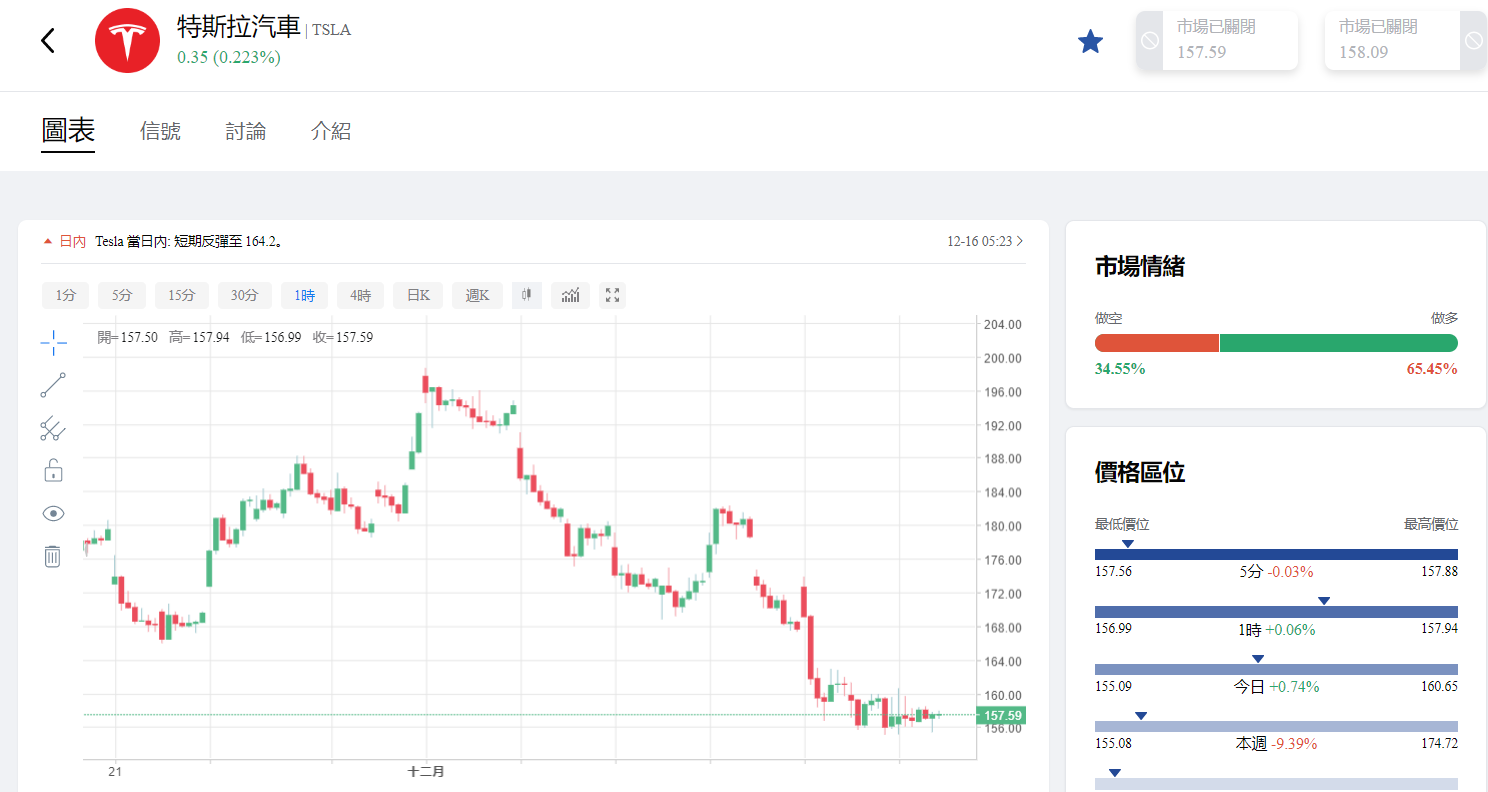
Task: Open the technical indicators chart icon
Action: coord(570,295)
